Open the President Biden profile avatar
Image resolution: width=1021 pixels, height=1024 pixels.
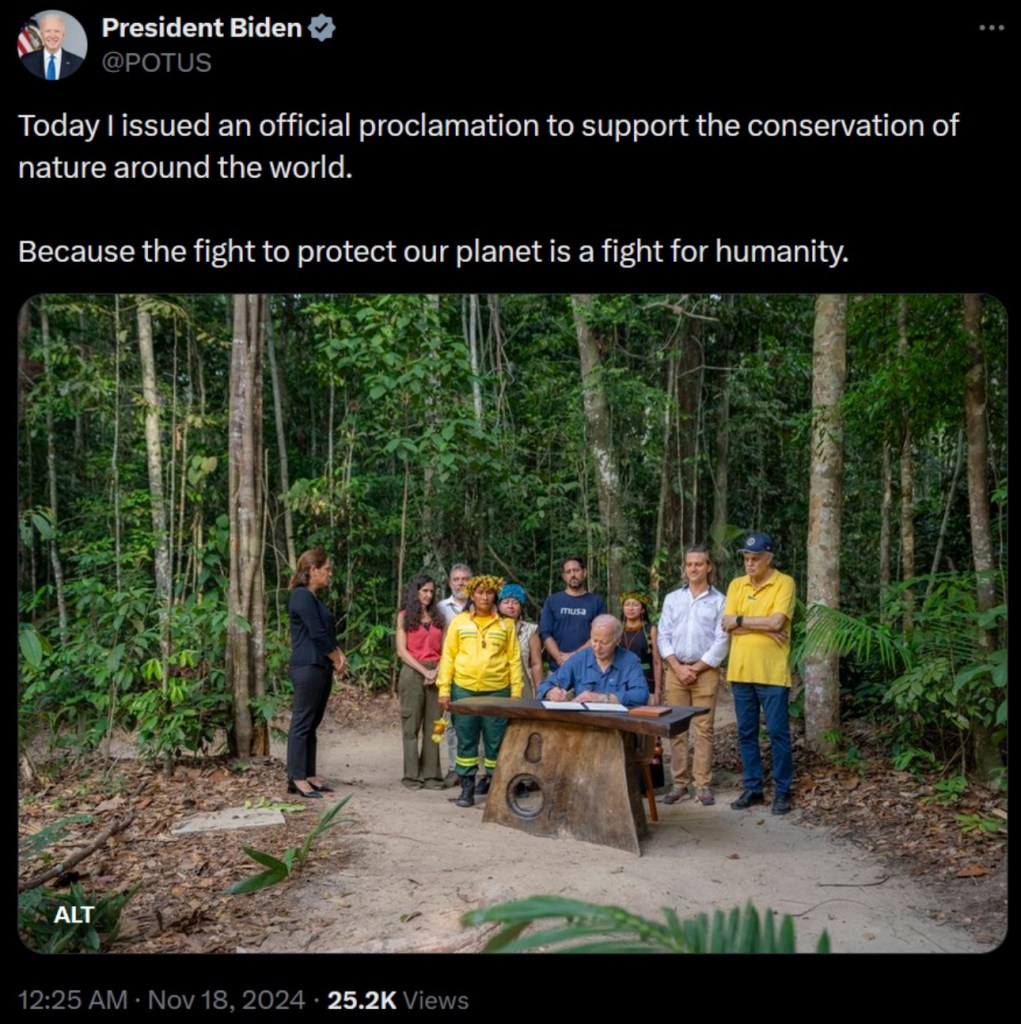(51, 45)
